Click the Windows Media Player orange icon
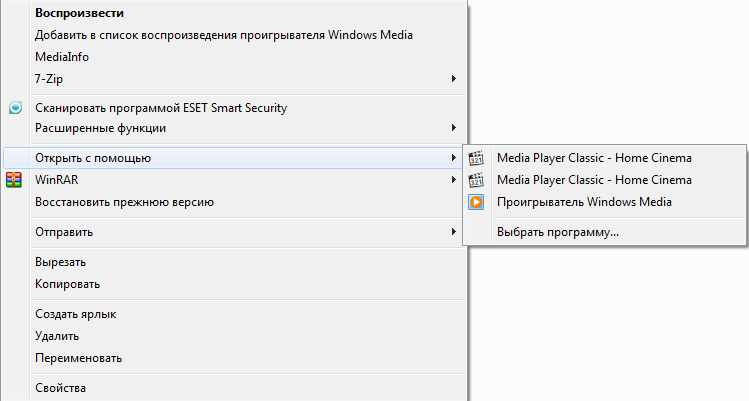Image resolution: width=749 pixels, height=401 pixels. pos(476,202)
